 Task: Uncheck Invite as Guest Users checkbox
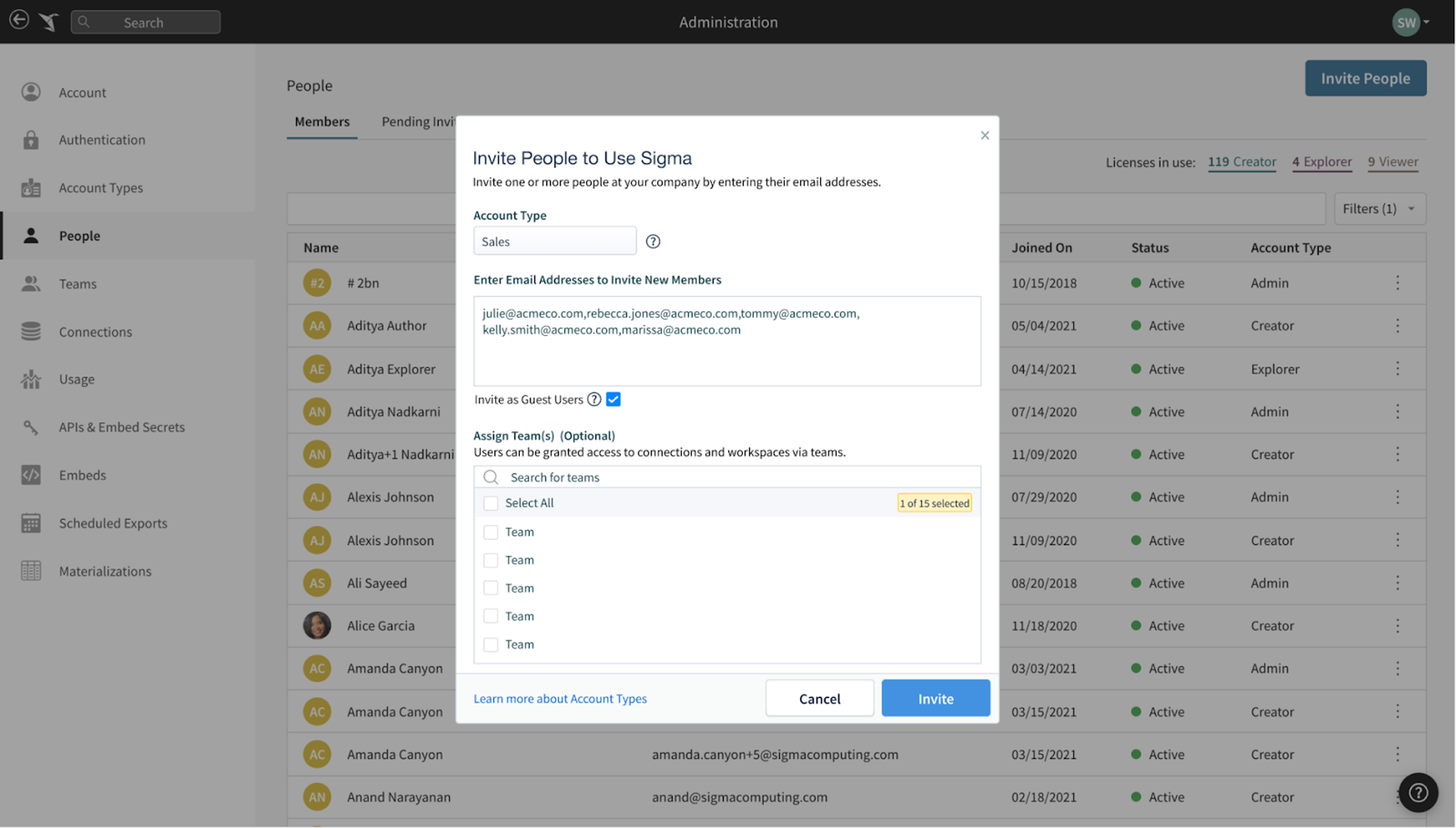pos(613,399)
